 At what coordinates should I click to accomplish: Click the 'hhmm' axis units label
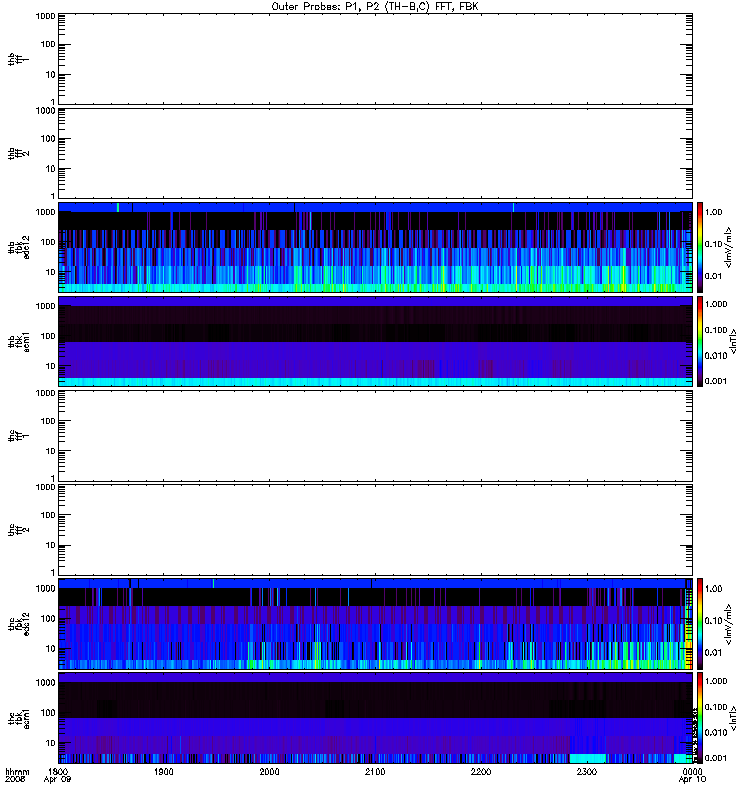tap(17, 772)
